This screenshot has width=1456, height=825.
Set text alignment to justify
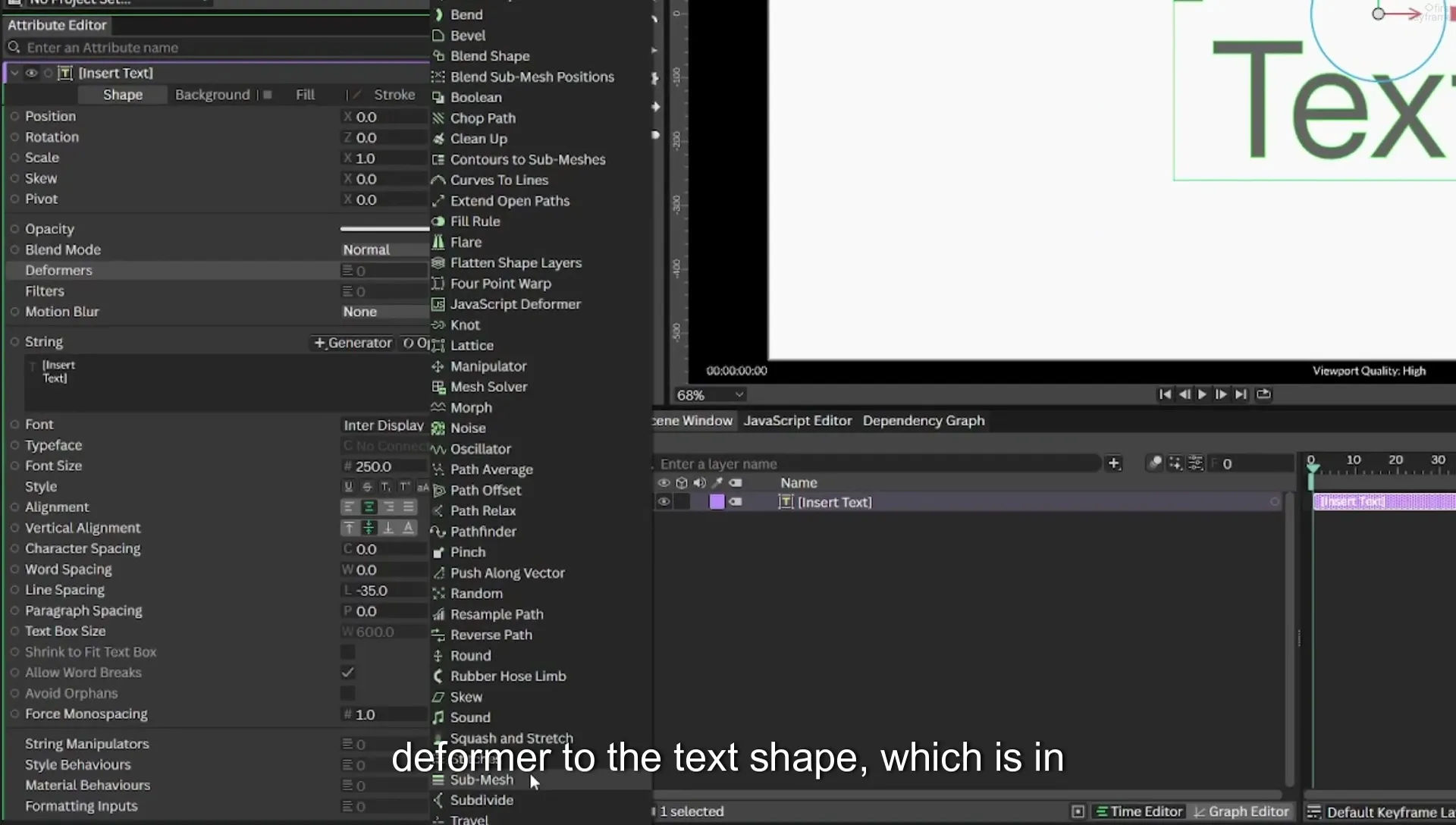pos(408,507)
